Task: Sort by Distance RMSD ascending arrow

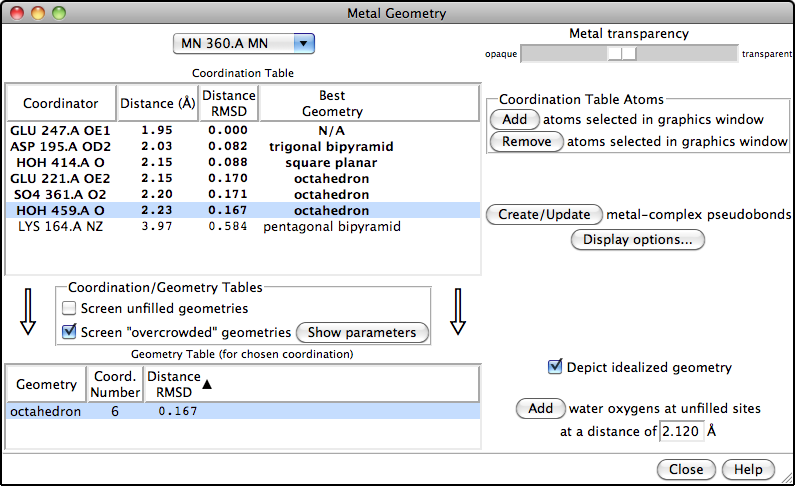Action: pos(207,384)
